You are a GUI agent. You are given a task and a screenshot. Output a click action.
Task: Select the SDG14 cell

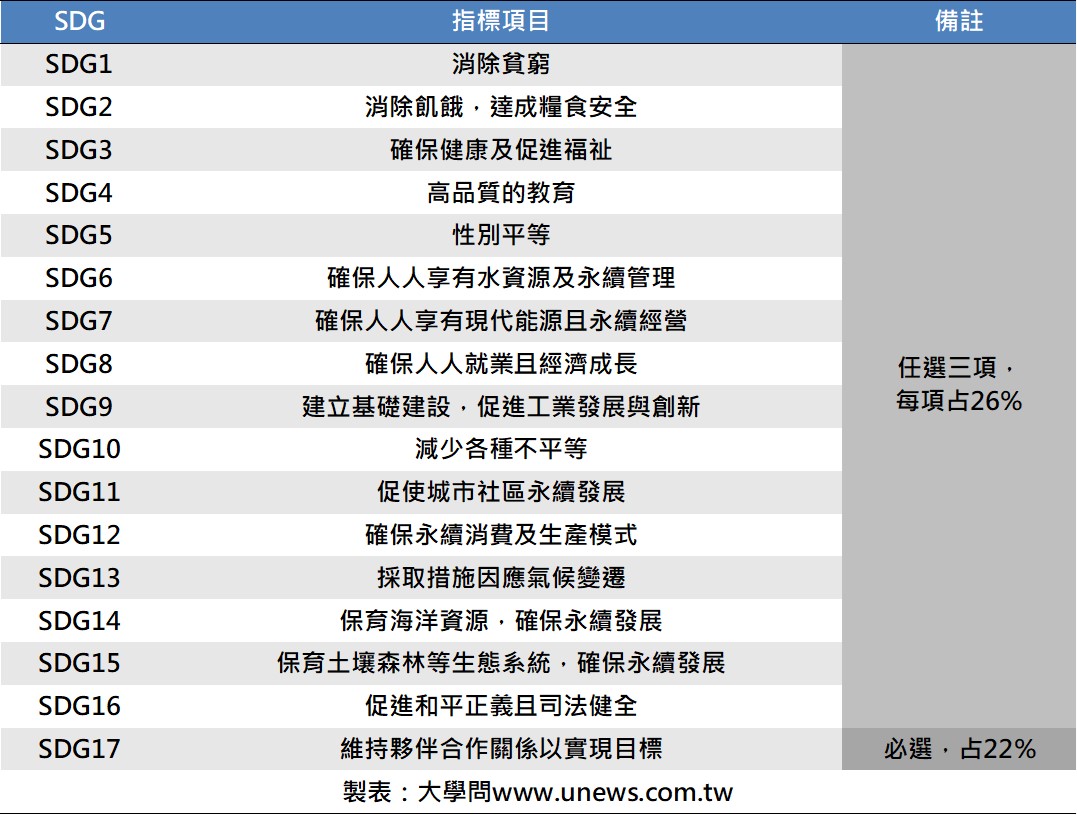(79, 621)
